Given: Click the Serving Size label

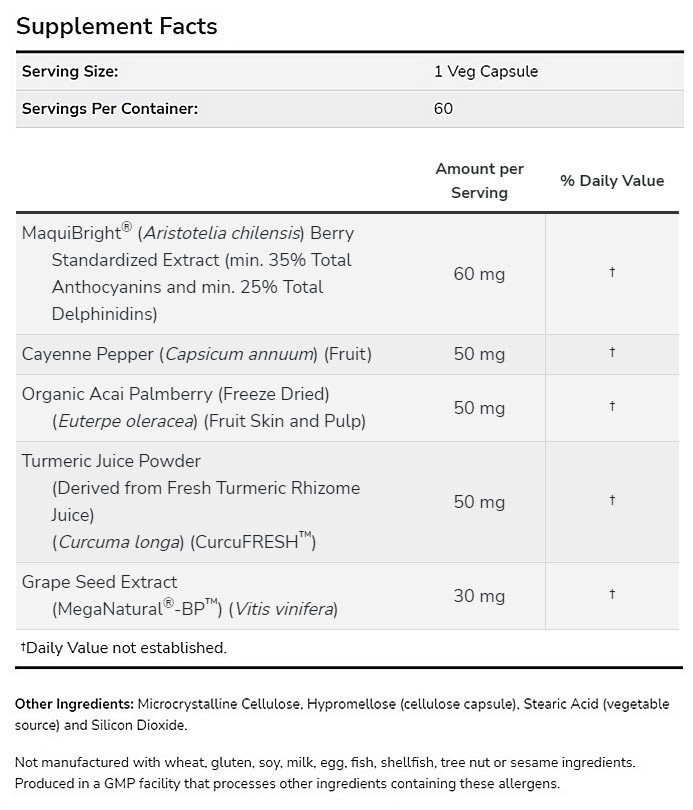Looking at the screenshot, I should pos(70,71).
